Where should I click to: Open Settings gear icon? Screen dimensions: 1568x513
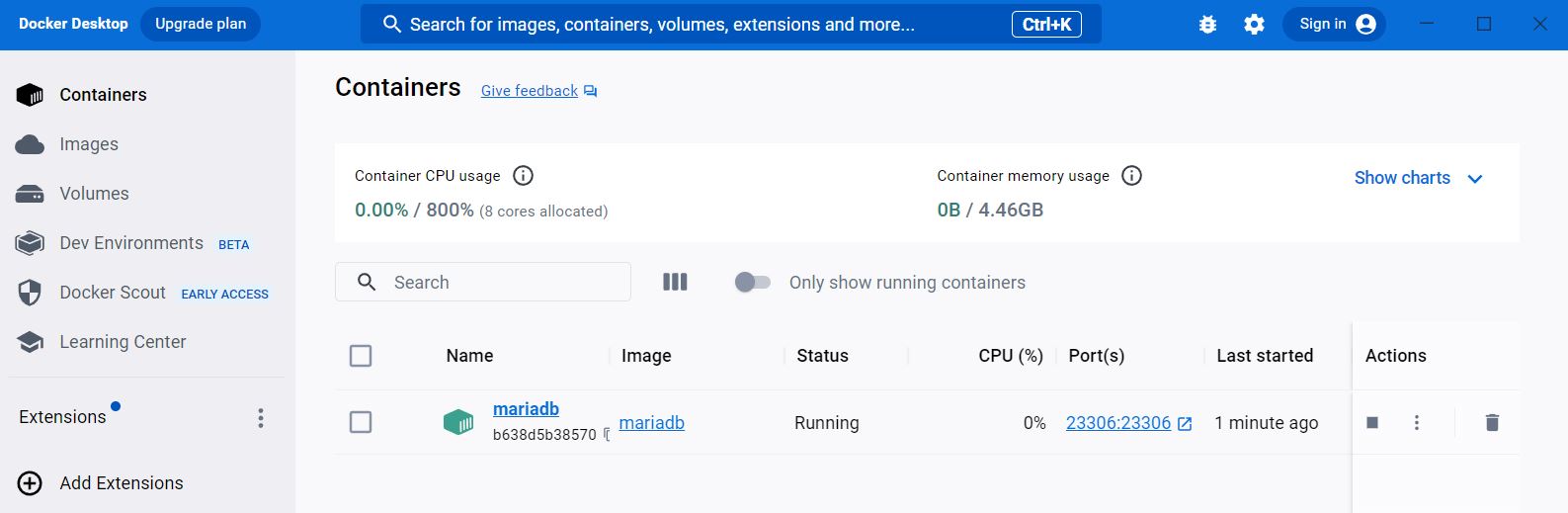point(1254,25)
